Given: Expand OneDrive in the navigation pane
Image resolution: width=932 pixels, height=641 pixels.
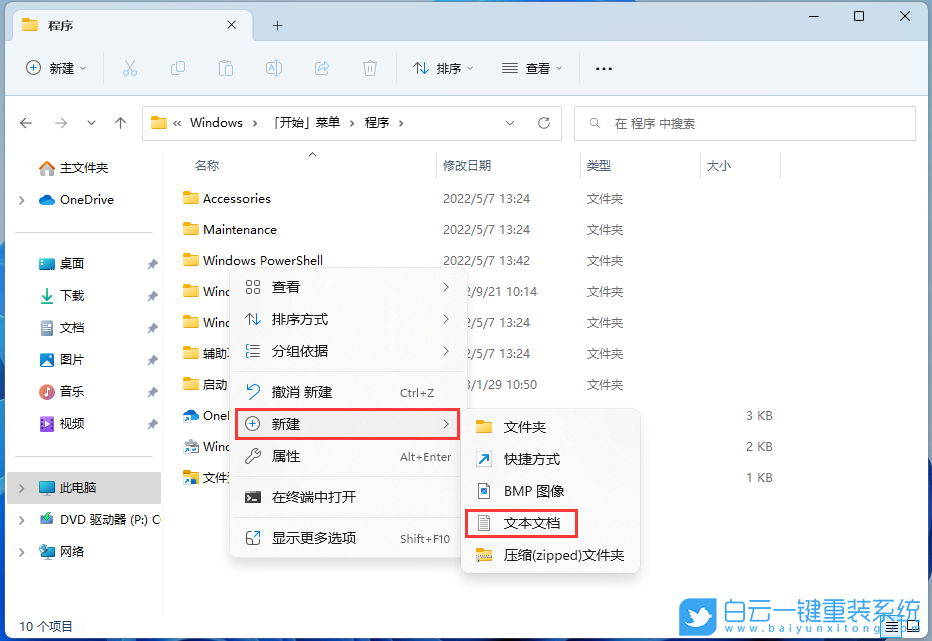Looking at the screenshot, I should 19,199.
